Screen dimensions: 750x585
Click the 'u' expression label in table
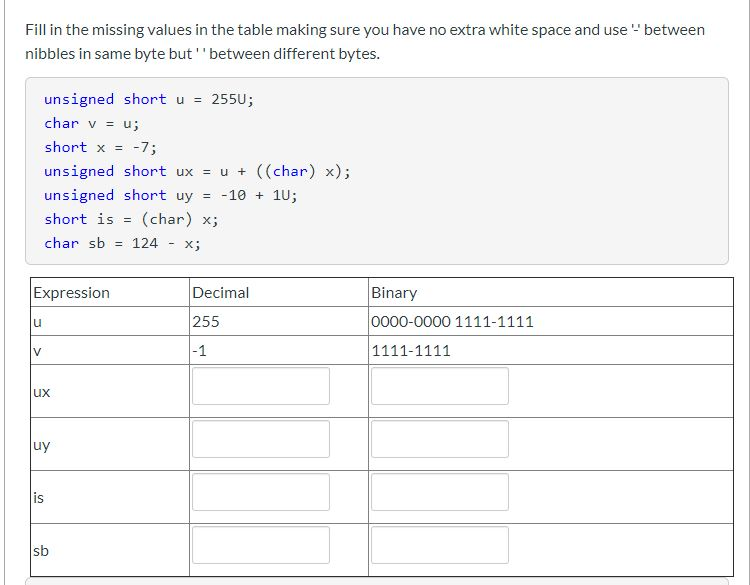[37, 322]
